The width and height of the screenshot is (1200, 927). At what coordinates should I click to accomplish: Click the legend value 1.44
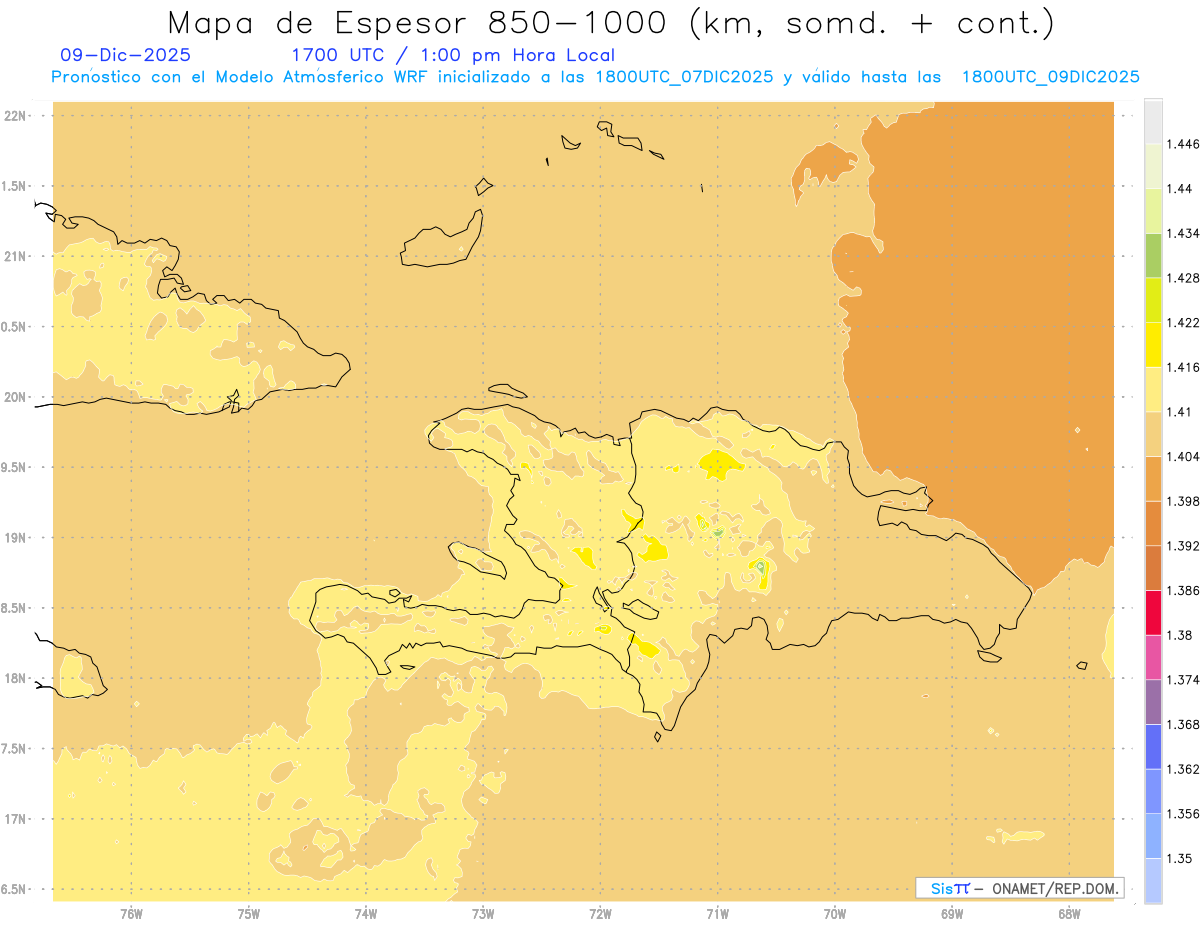1178,188
